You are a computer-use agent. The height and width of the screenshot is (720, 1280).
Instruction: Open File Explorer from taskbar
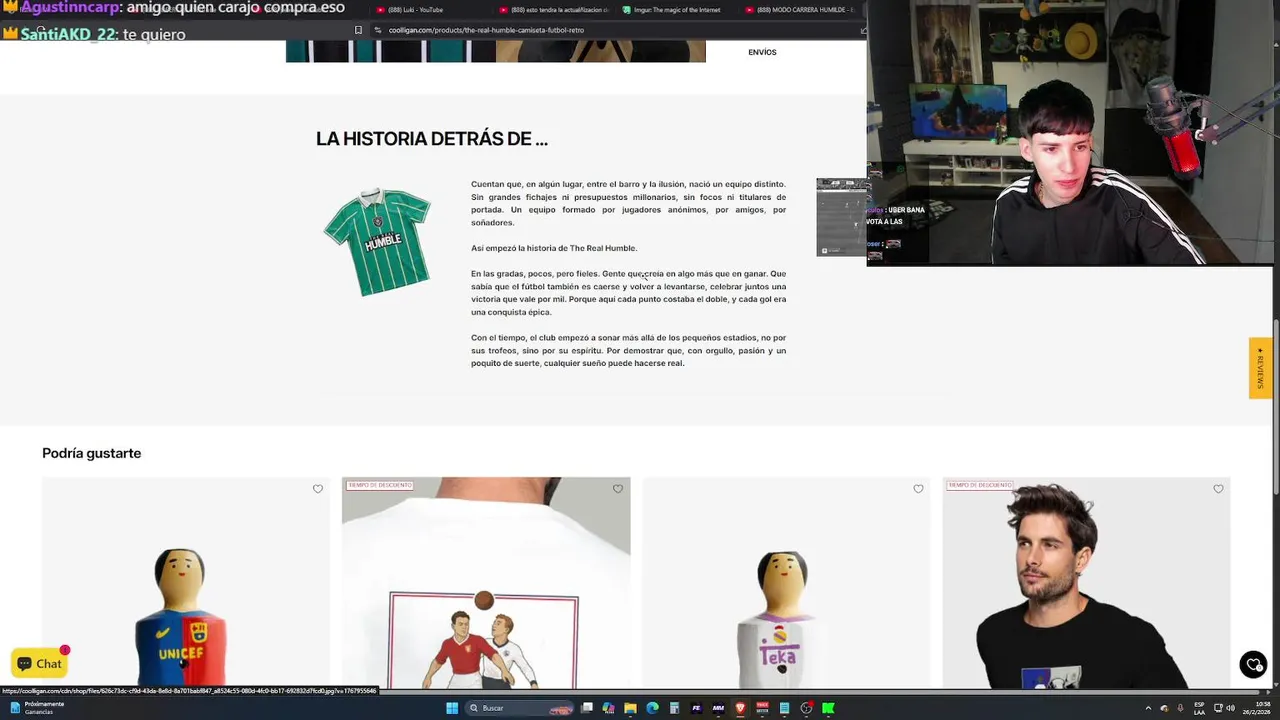[630, 708]
